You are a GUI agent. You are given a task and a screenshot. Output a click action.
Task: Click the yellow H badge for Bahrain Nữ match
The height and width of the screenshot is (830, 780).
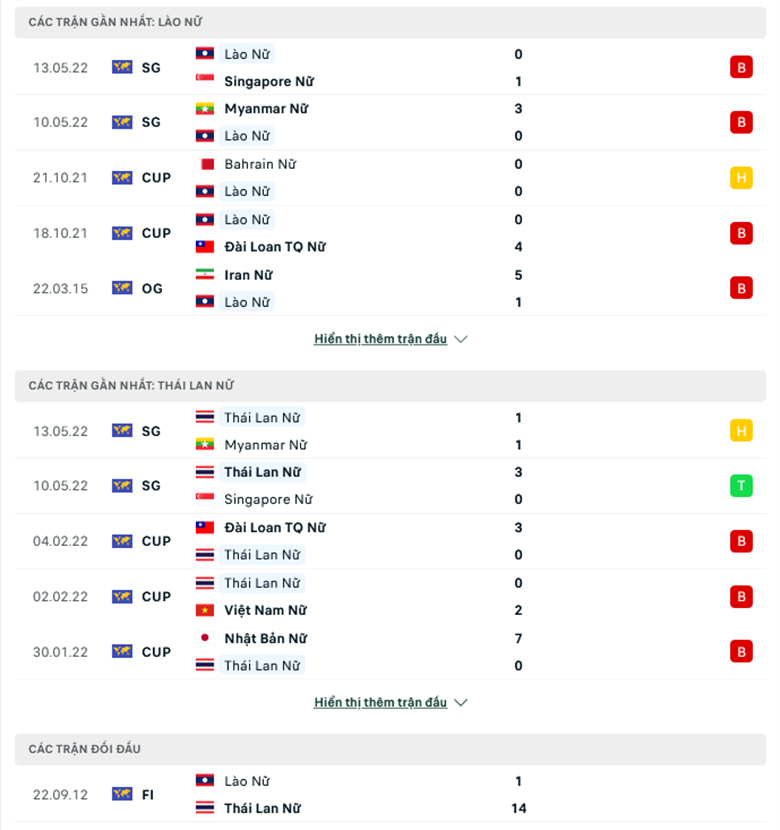point(741,178)
